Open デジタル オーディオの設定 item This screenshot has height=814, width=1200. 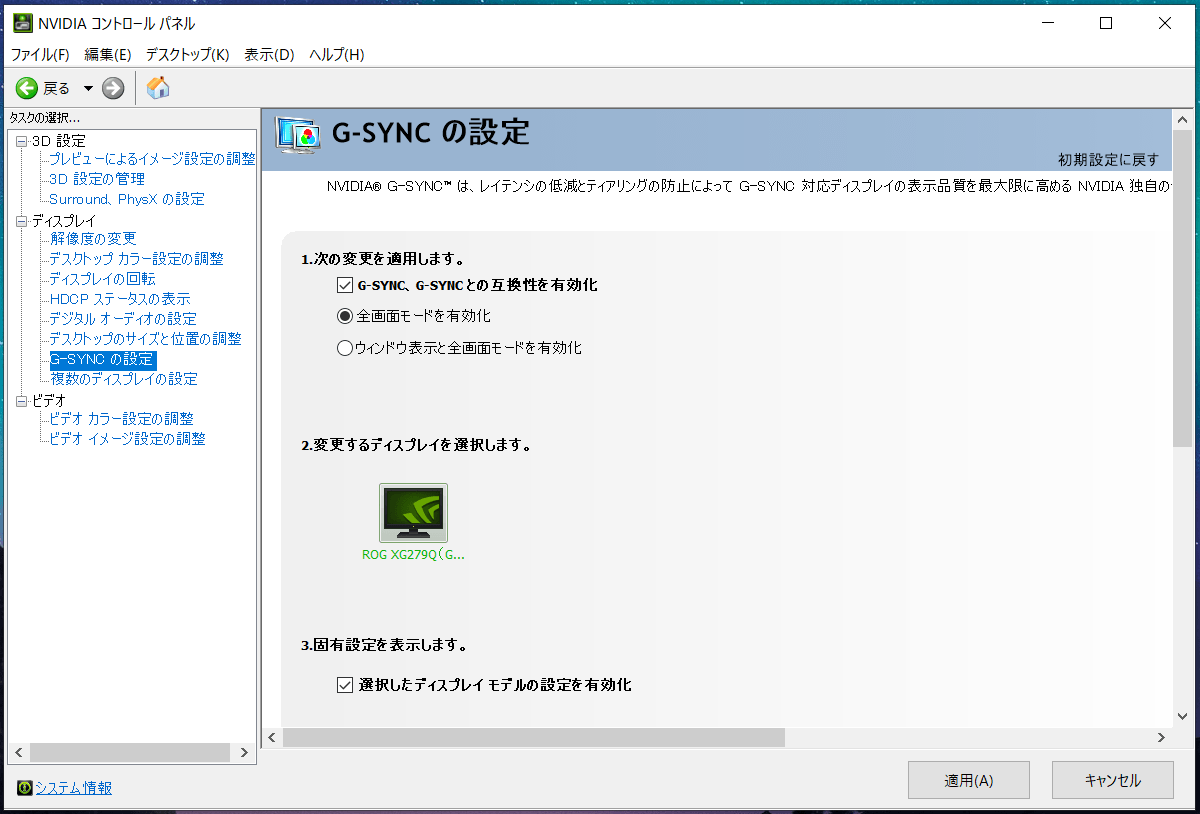[x=123, y=319]
